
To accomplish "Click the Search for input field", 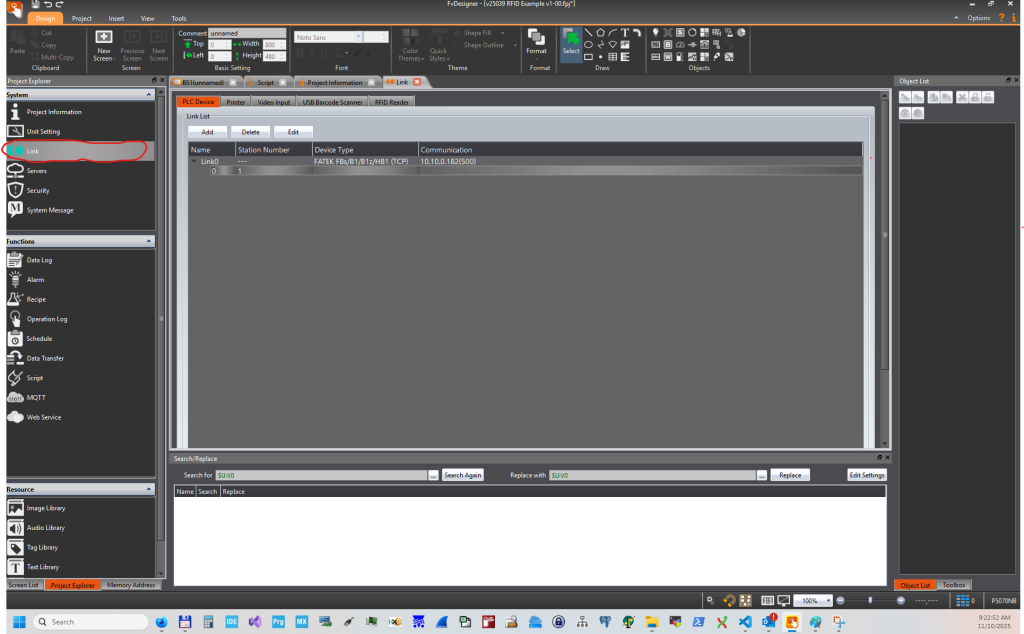I will coord(320,475).
